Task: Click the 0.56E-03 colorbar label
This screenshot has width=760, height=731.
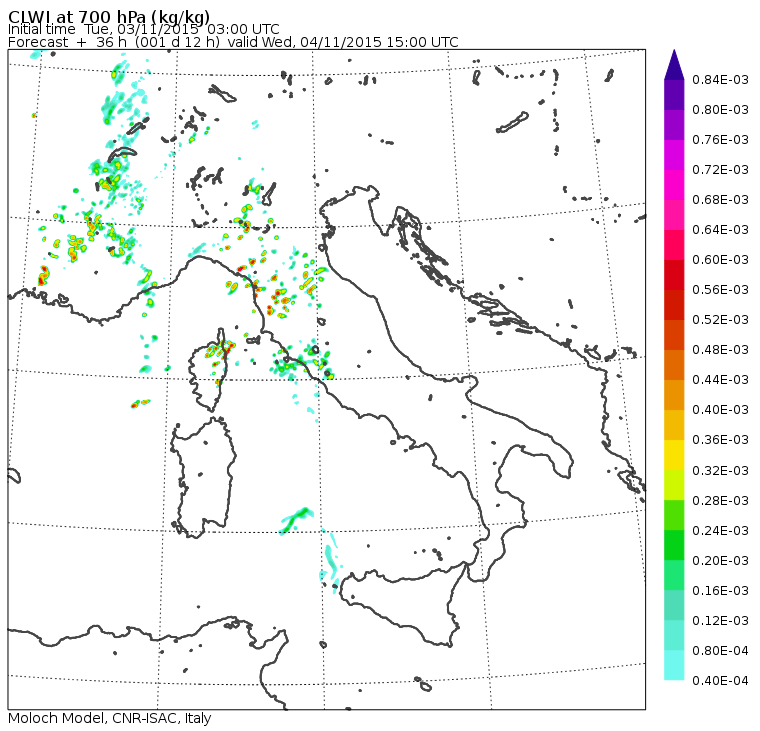Action: pos(720,290)
